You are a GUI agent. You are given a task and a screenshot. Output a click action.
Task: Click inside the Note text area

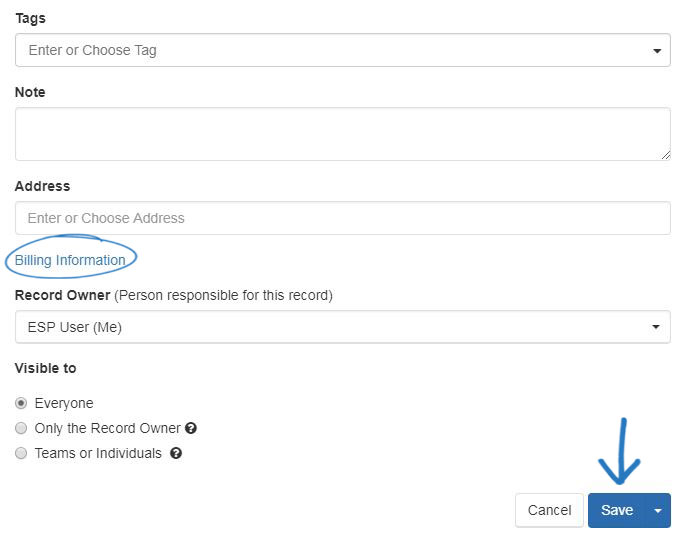pos(343,134)
